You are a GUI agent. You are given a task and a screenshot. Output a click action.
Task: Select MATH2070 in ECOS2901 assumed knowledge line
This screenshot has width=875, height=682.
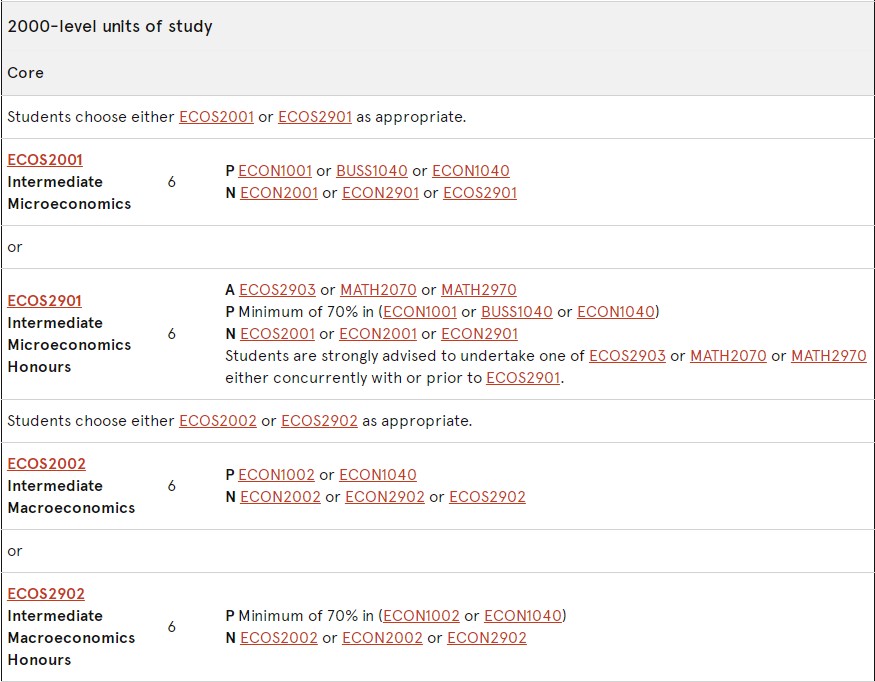coord(378,290)
